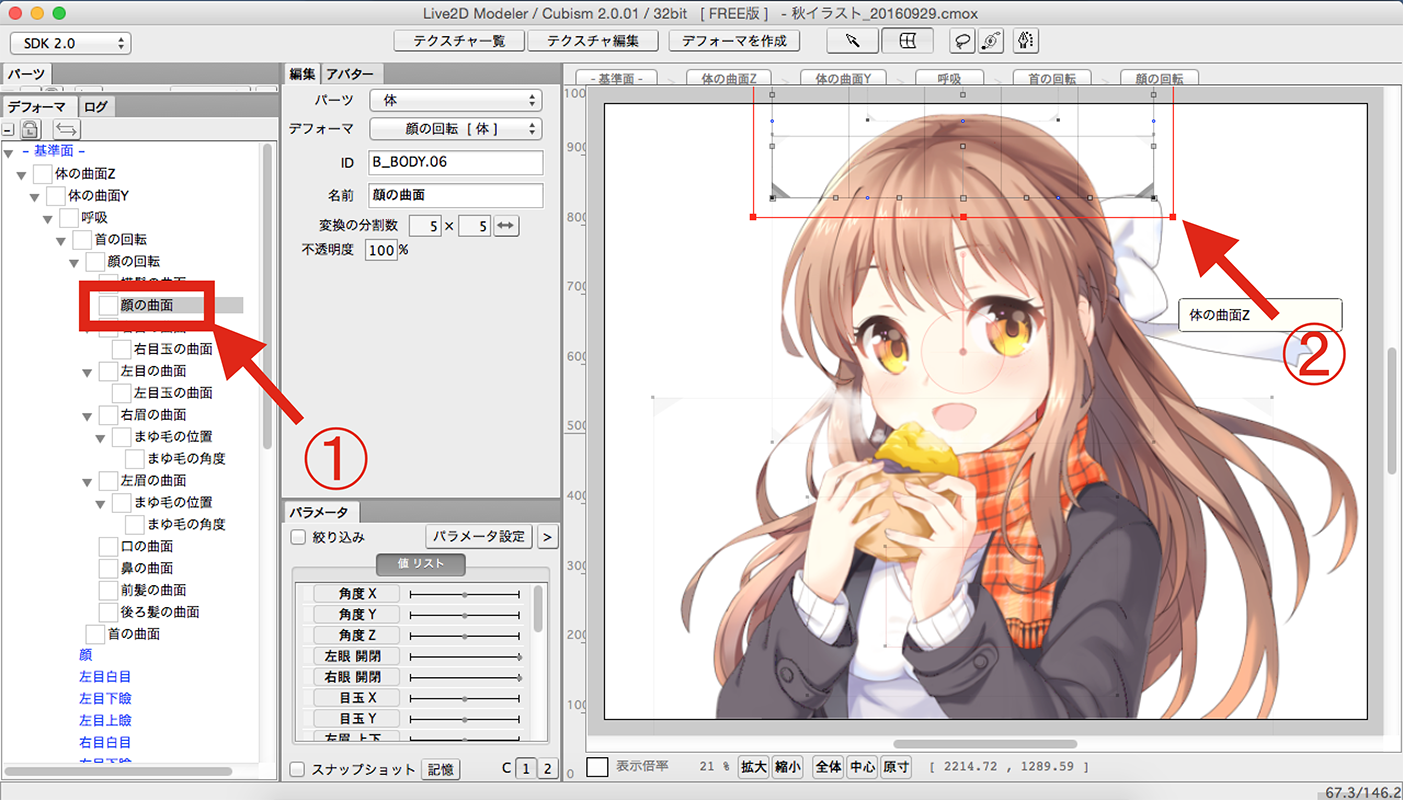Choose the lasso selection tool
The width and height of the screenshot is (1403, 800).
click(961, 41)
